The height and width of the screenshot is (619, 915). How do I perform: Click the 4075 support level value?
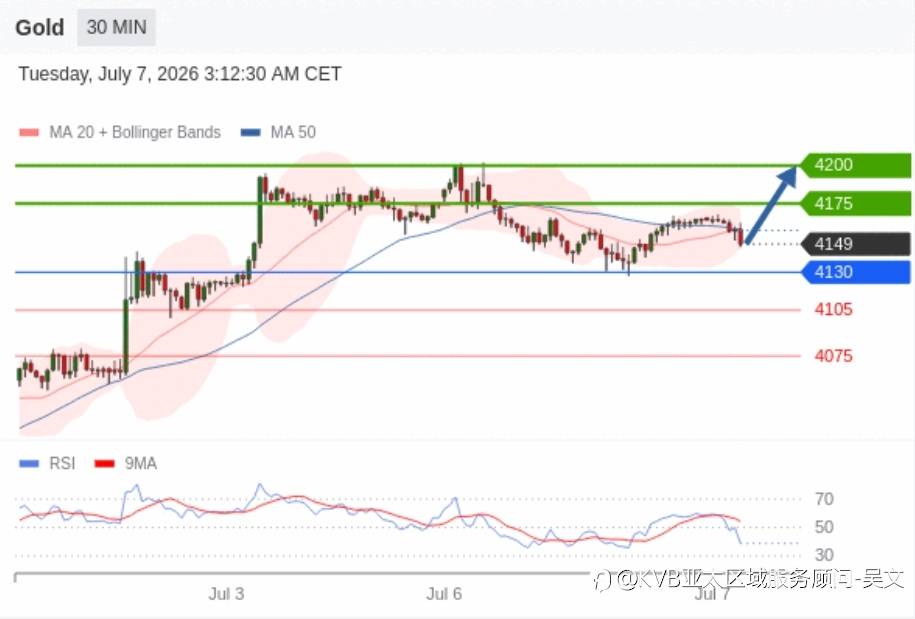[833, 356]
